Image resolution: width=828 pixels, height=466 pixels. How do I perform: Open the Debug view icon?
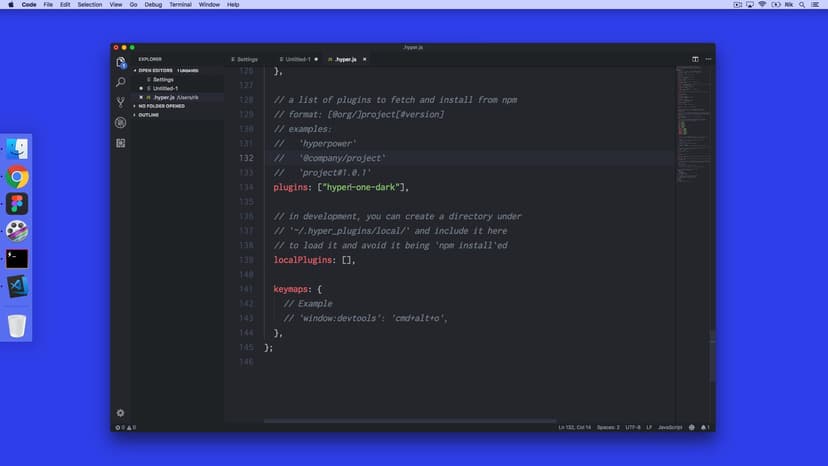click(x=121, y=123)
